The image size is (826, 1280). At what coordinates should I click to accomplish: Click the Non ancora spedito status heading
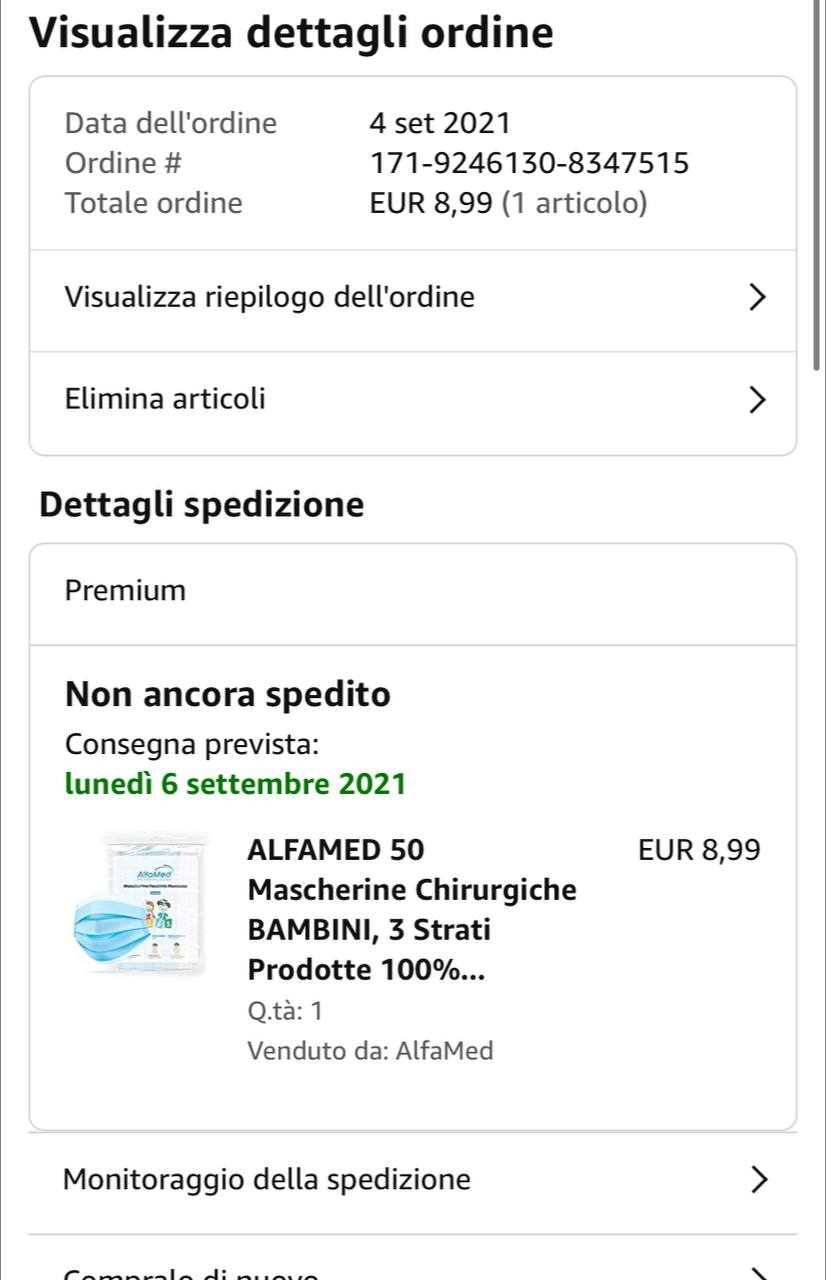227,694
